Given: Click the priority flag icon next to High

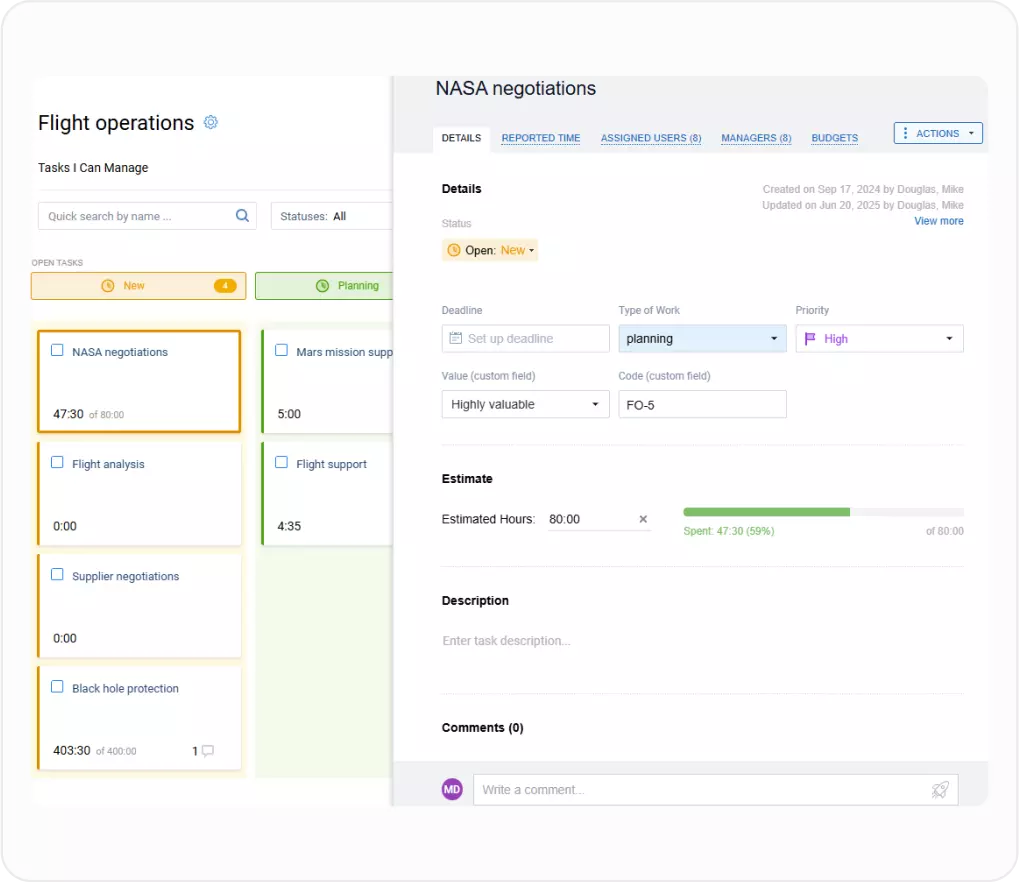Looking at the screenshot, I should tap(814, 338).
